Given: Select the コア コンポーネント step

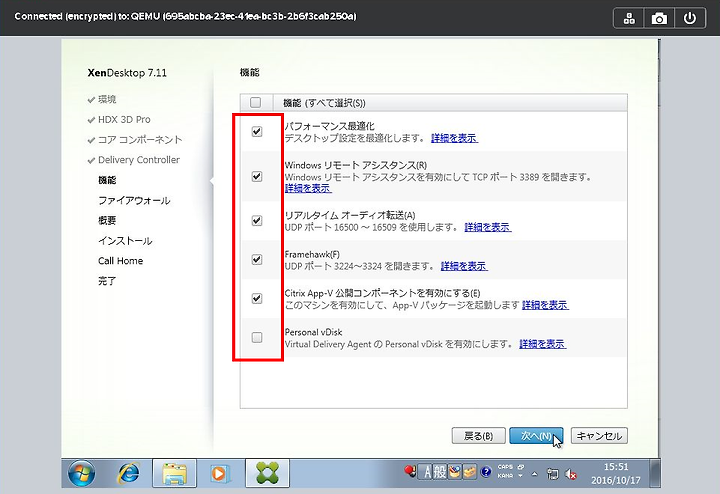Looking at the screenshot, I should [140, 140].
